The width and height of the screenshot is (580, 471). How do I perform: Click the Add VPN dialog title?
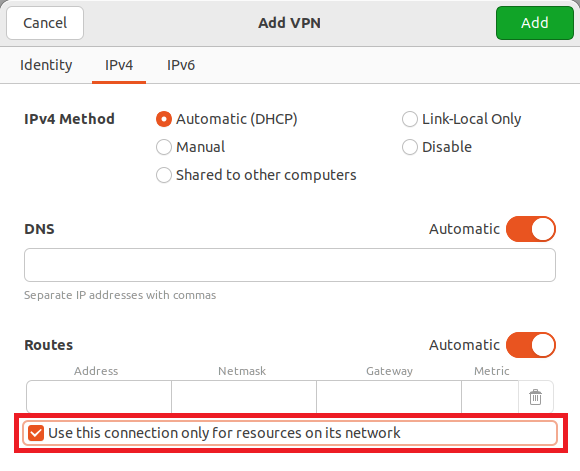click(x=289, y=23)
